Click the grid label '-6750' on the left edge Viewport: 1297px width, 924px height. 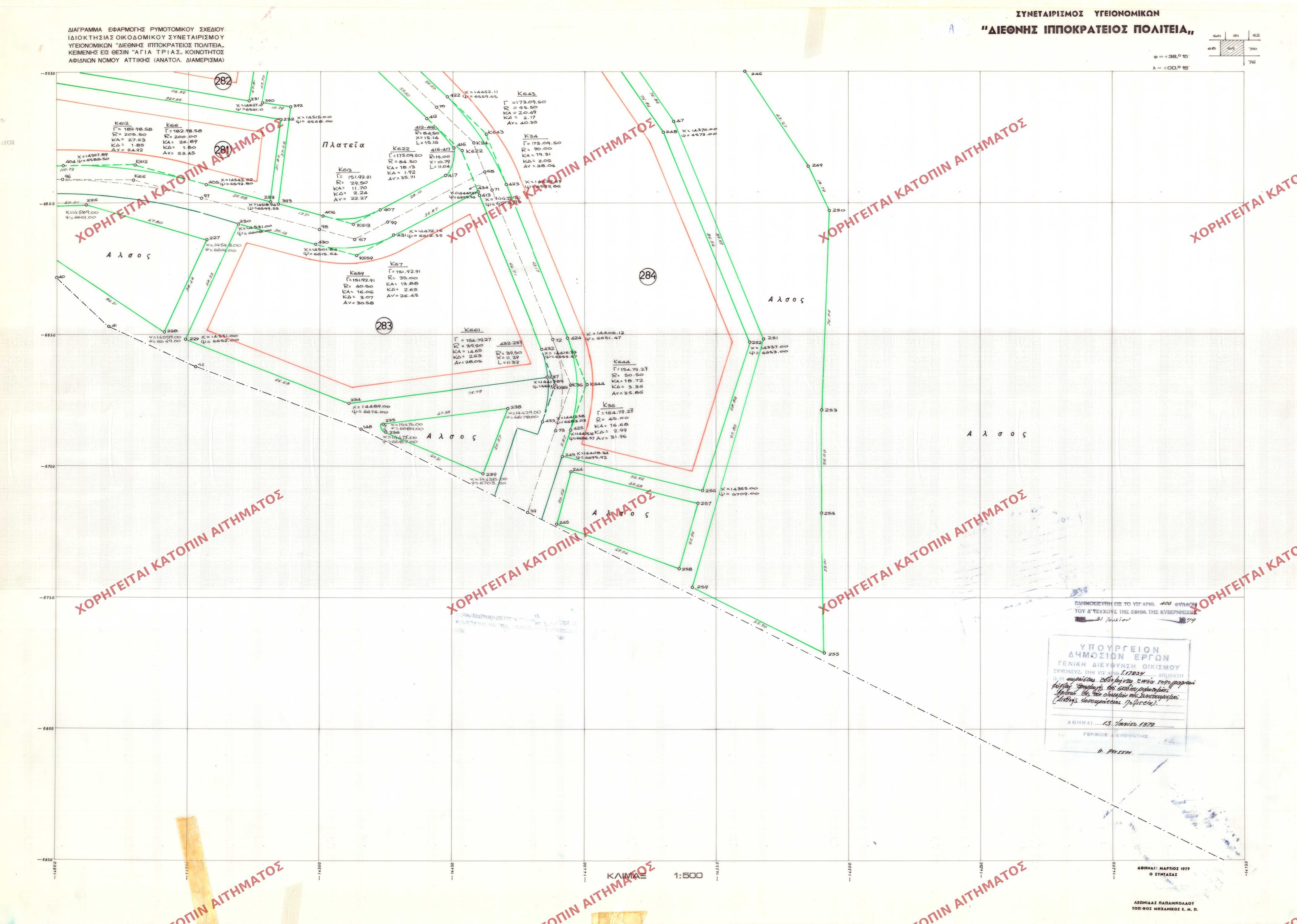point(47,597)
